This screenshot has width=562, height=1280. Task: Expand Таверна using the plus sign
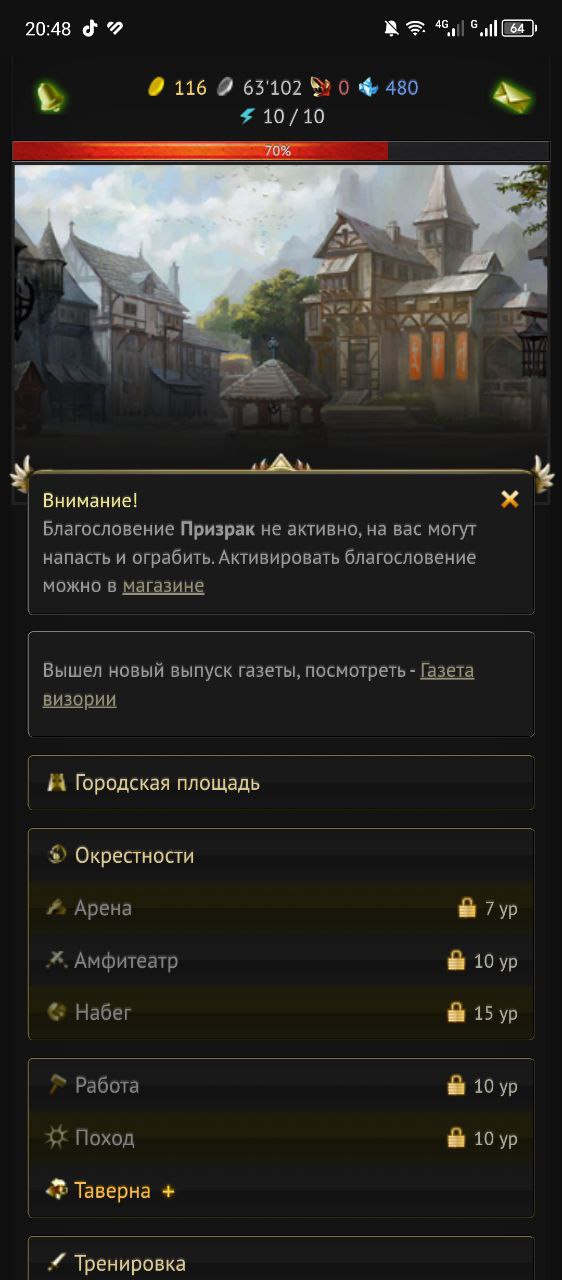[x=168, y=1191]
